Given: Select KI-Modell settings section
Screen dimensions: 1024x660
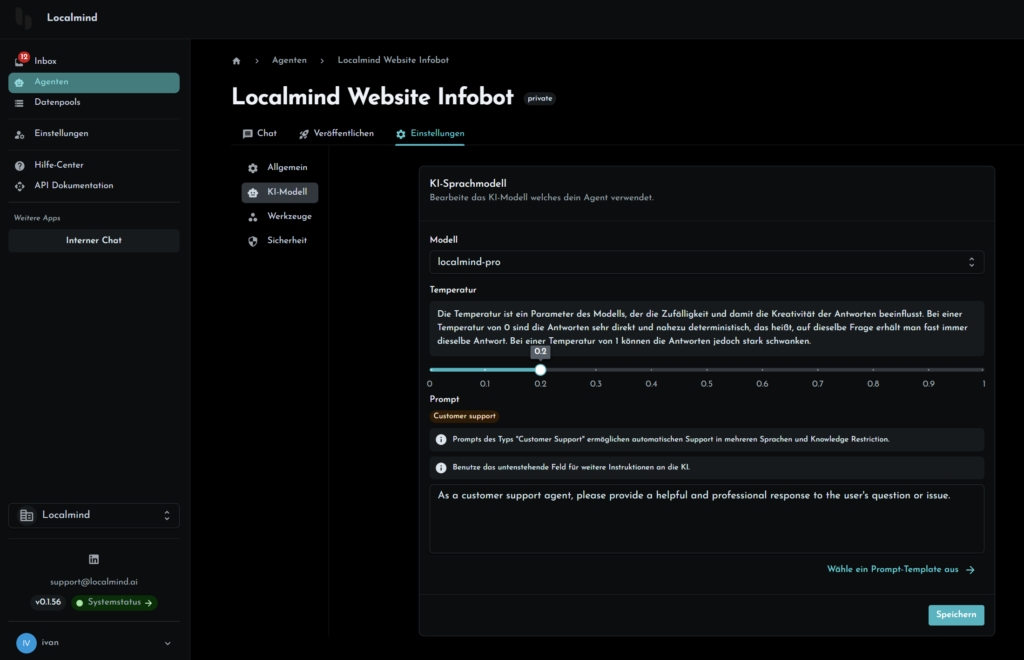Looking at the screenshot, I should tap(280, 193).
